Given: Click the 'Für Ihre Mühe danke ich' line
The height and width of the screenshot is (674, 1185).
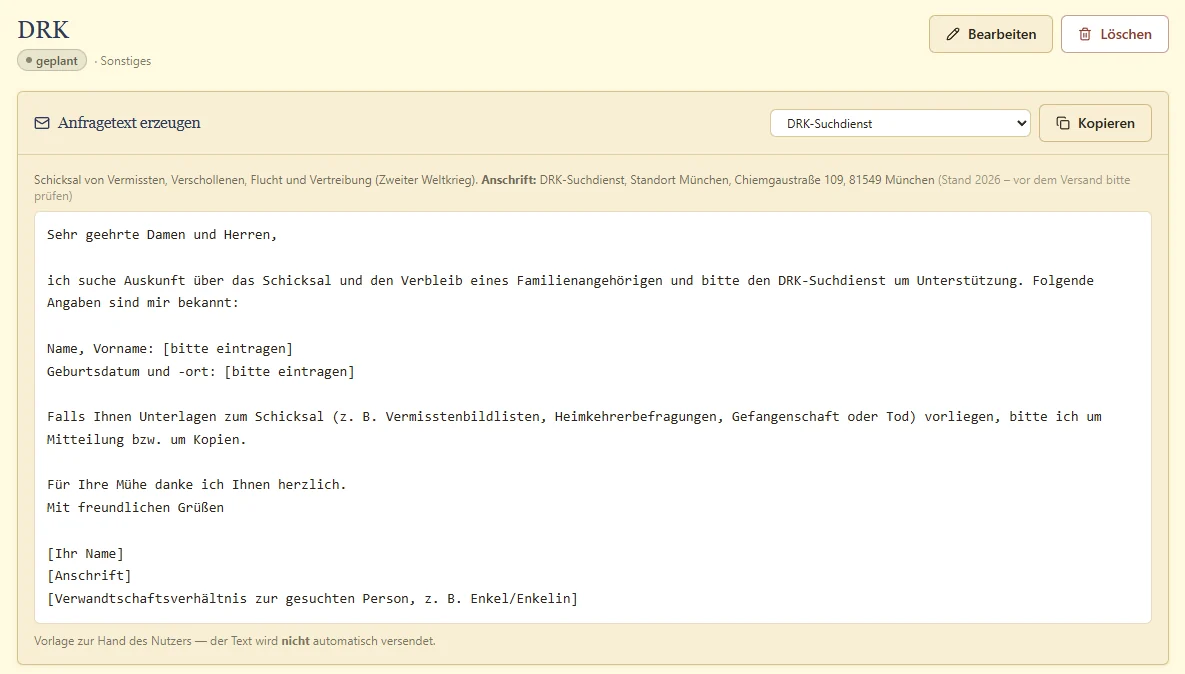Looking at the screenshot, I should click(196, 484).
